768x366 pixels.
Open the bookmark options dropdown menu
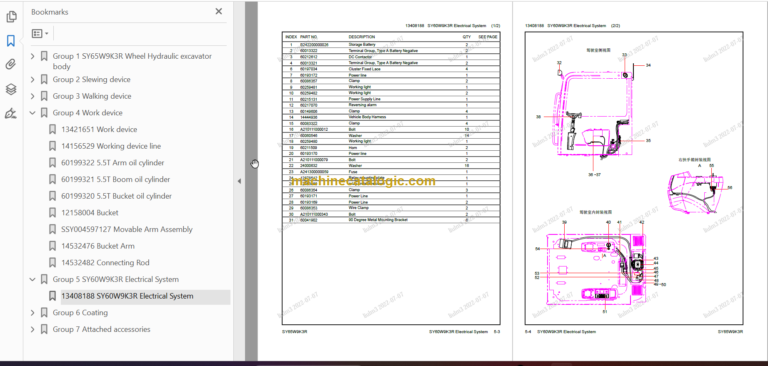[x=40, y=33]
